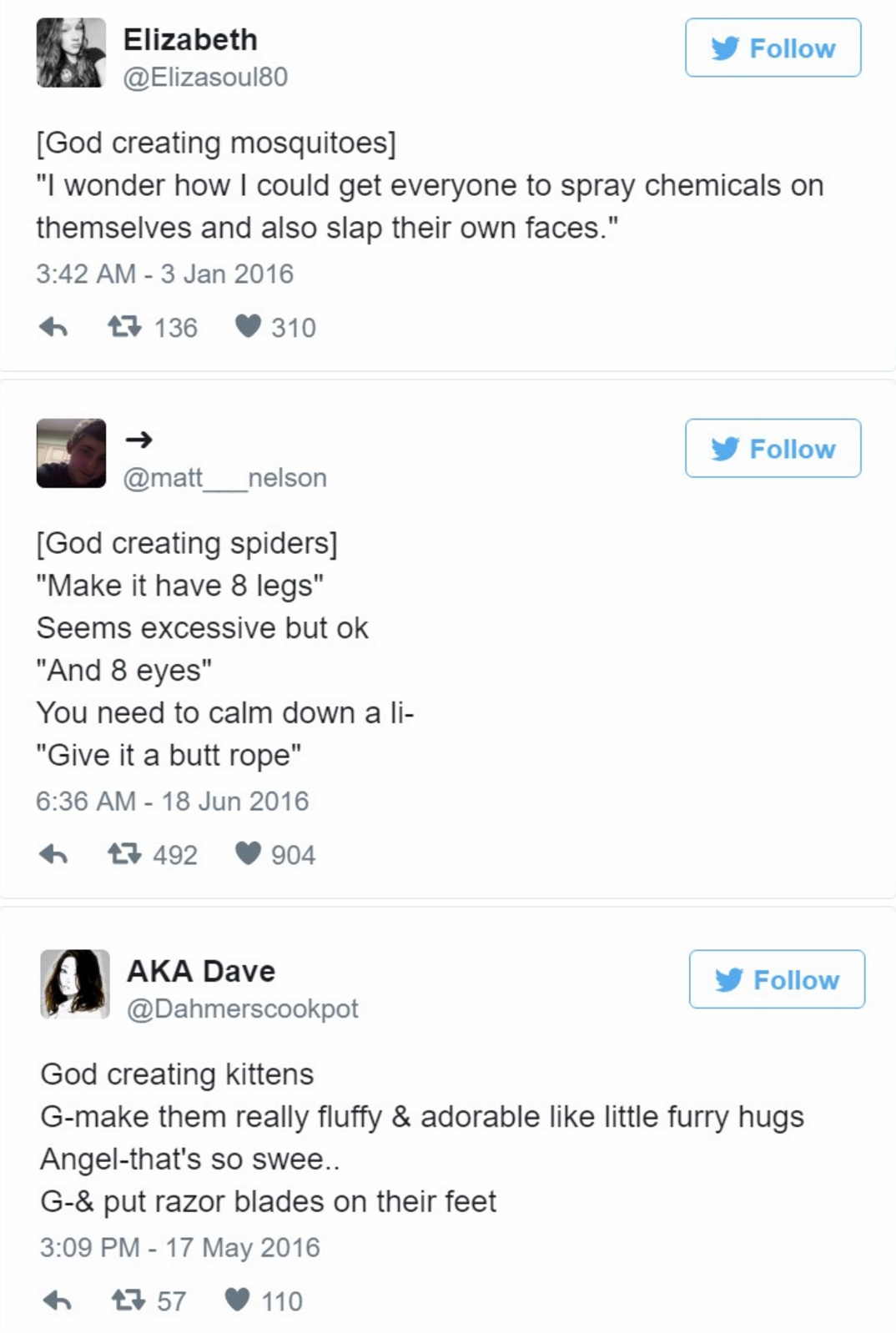Retweet AKA Dave's kittens tweet
The width and height of the screenshot is (896, 1333).
(x=128, y=1300)
